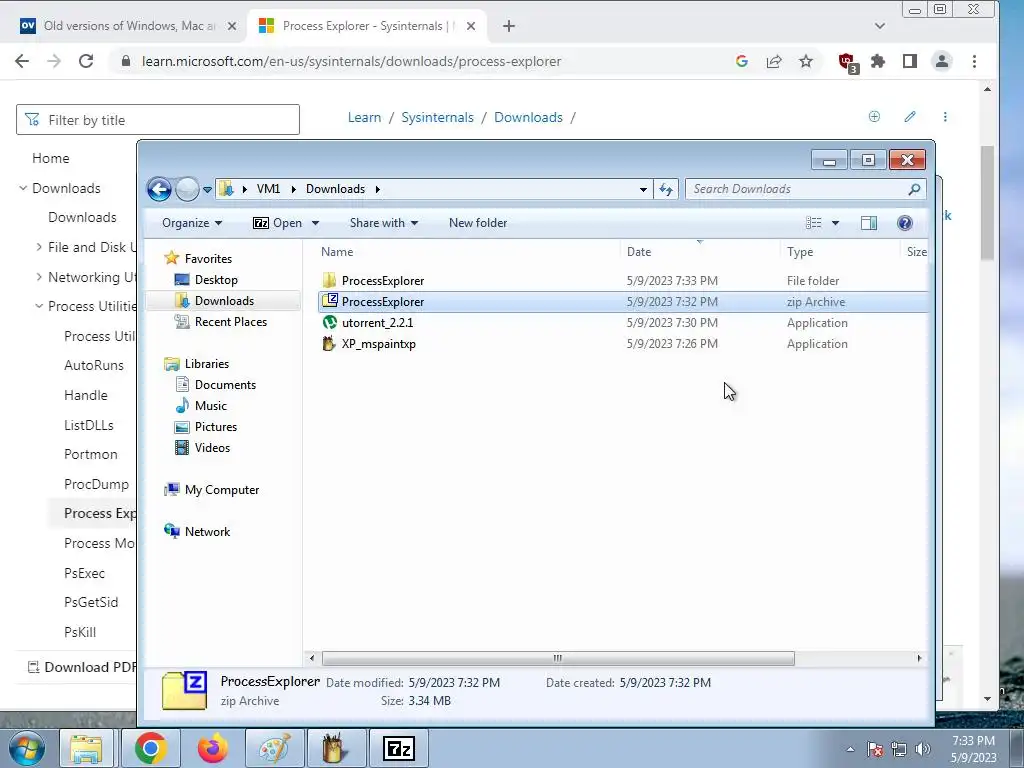1024x768 pixels.
Task: Open the Organize menu
Action: [192, 223]
